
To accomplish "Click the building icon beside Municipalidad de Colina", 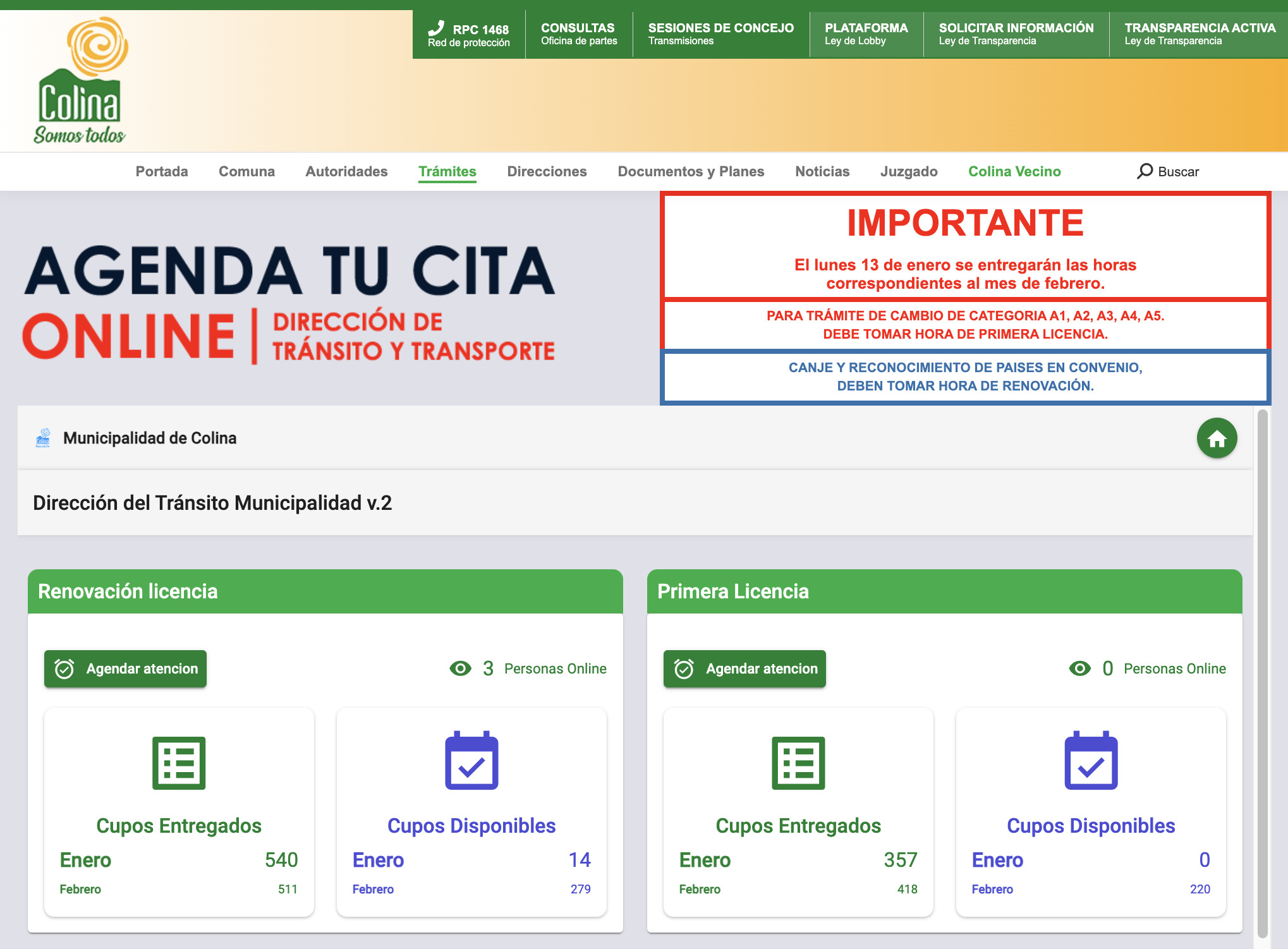I will [42, 438].
